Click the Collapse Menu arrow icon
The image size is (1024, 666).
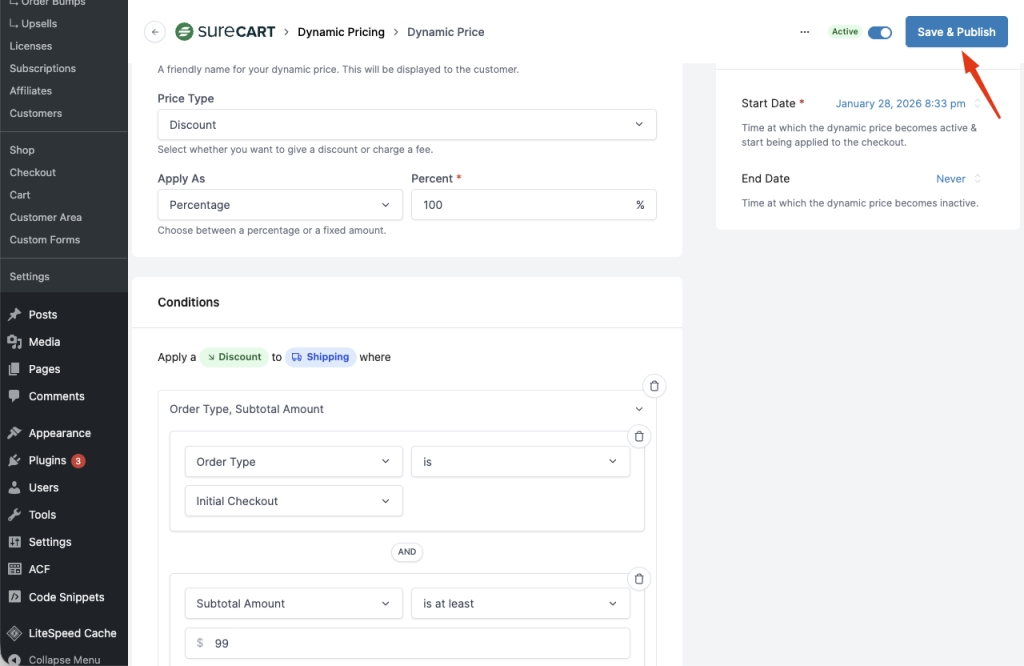(x=14, y=659)
